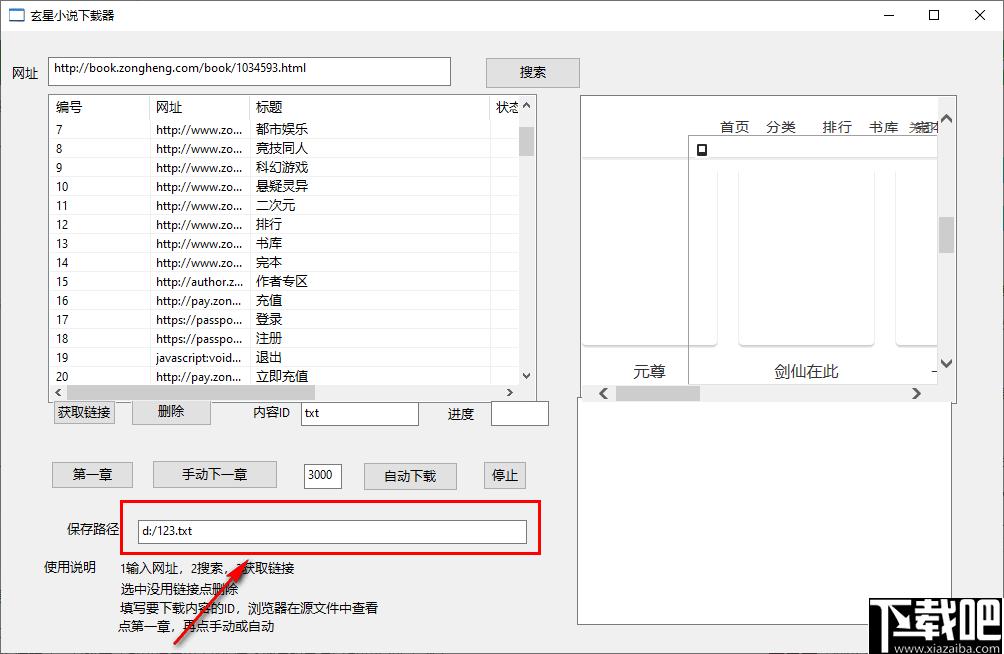Select row 18 titled 注册
This screenshot has height=654, width=1004.
click(284, 339)
